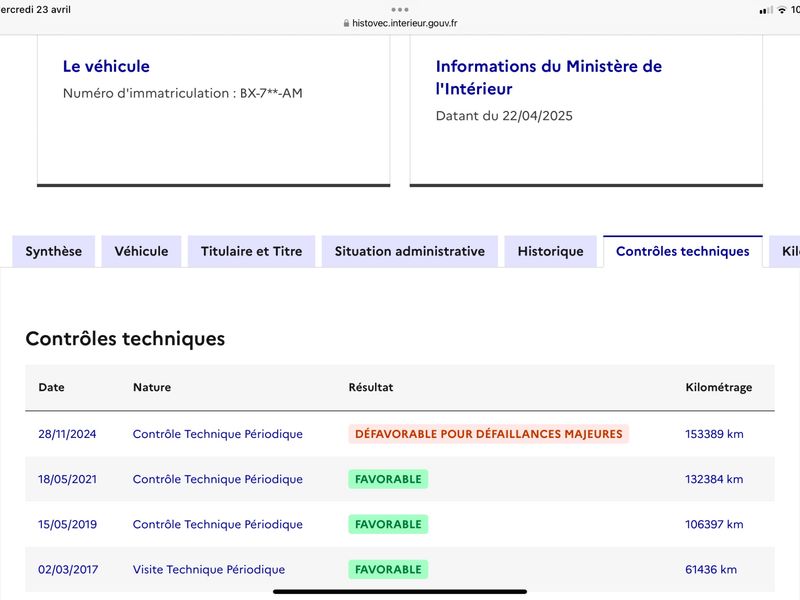Click the 'Datant du 22/04/2025' text
Image resolution: width=800 pixels, height=600 pixels.
pos(504,116)
